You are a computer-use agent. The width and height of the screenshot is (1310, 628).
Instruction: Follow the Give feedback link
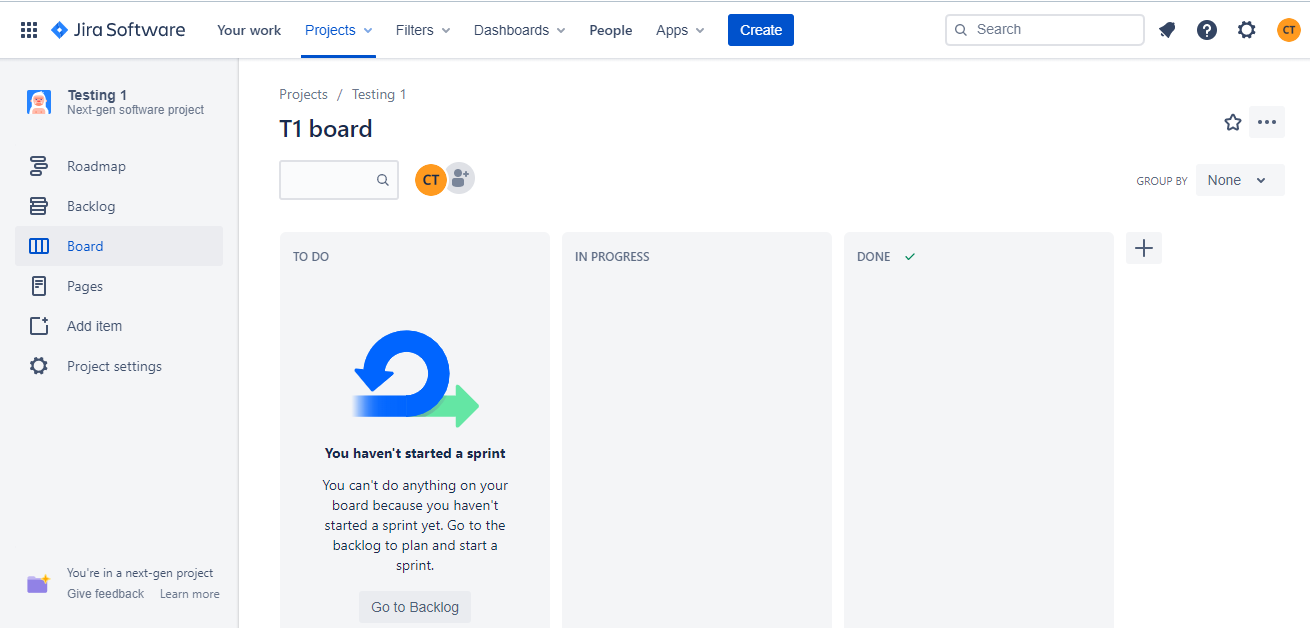click(105, 594)
